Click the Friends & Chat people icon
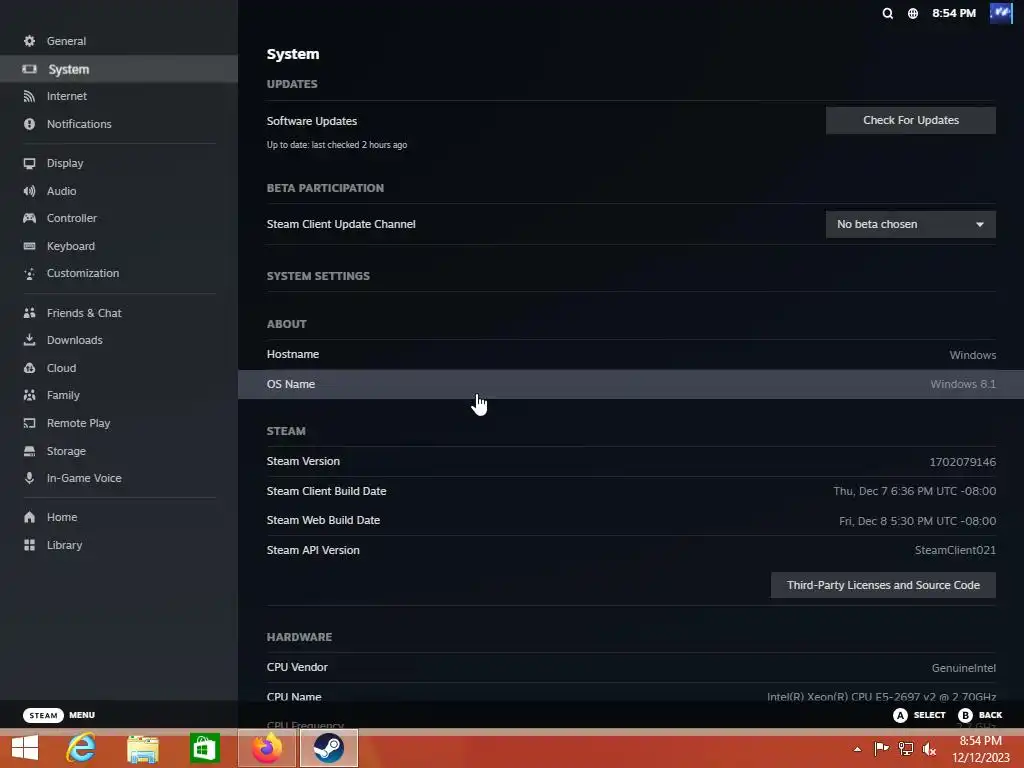This screenshot has height=768, width=1024. pyautogui.click(x=29, y=313)
